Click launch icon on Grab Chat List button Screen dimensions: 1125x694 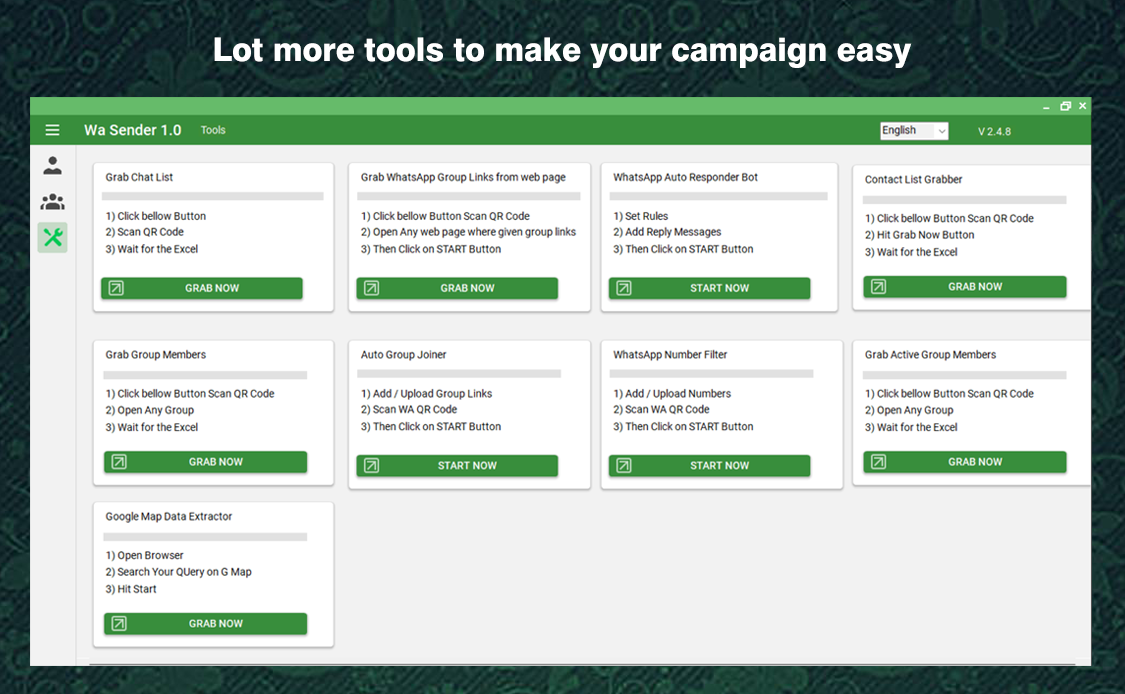(116, 288)
